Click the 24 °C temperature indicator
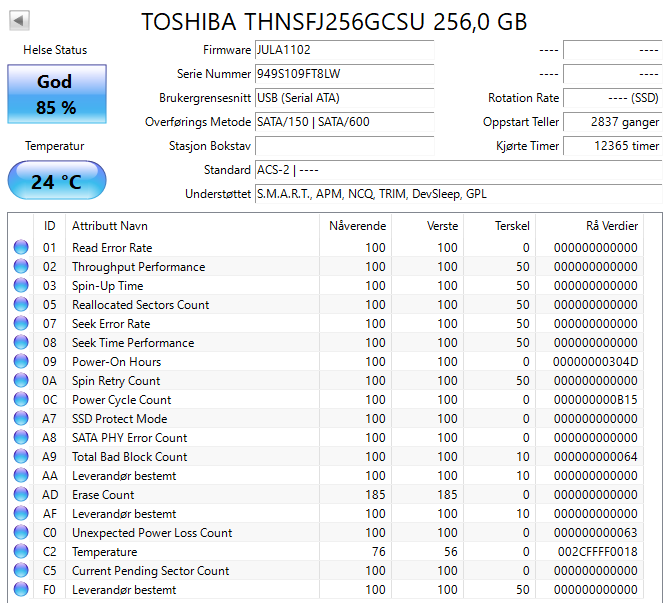The width and height of the screenshot is (669, 603). point(56,182)
